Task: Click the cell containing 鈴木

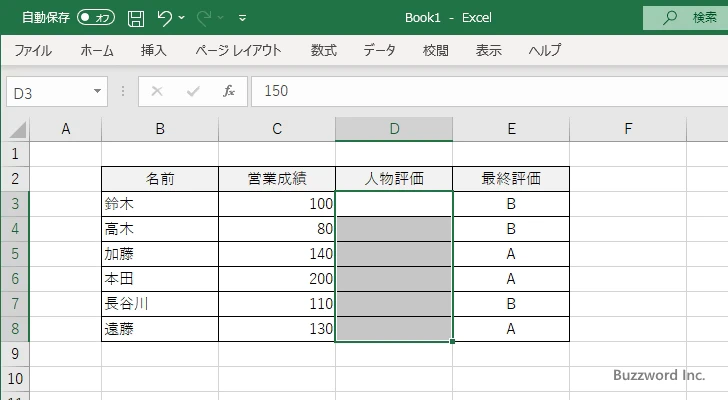Action: coord(160,204)
